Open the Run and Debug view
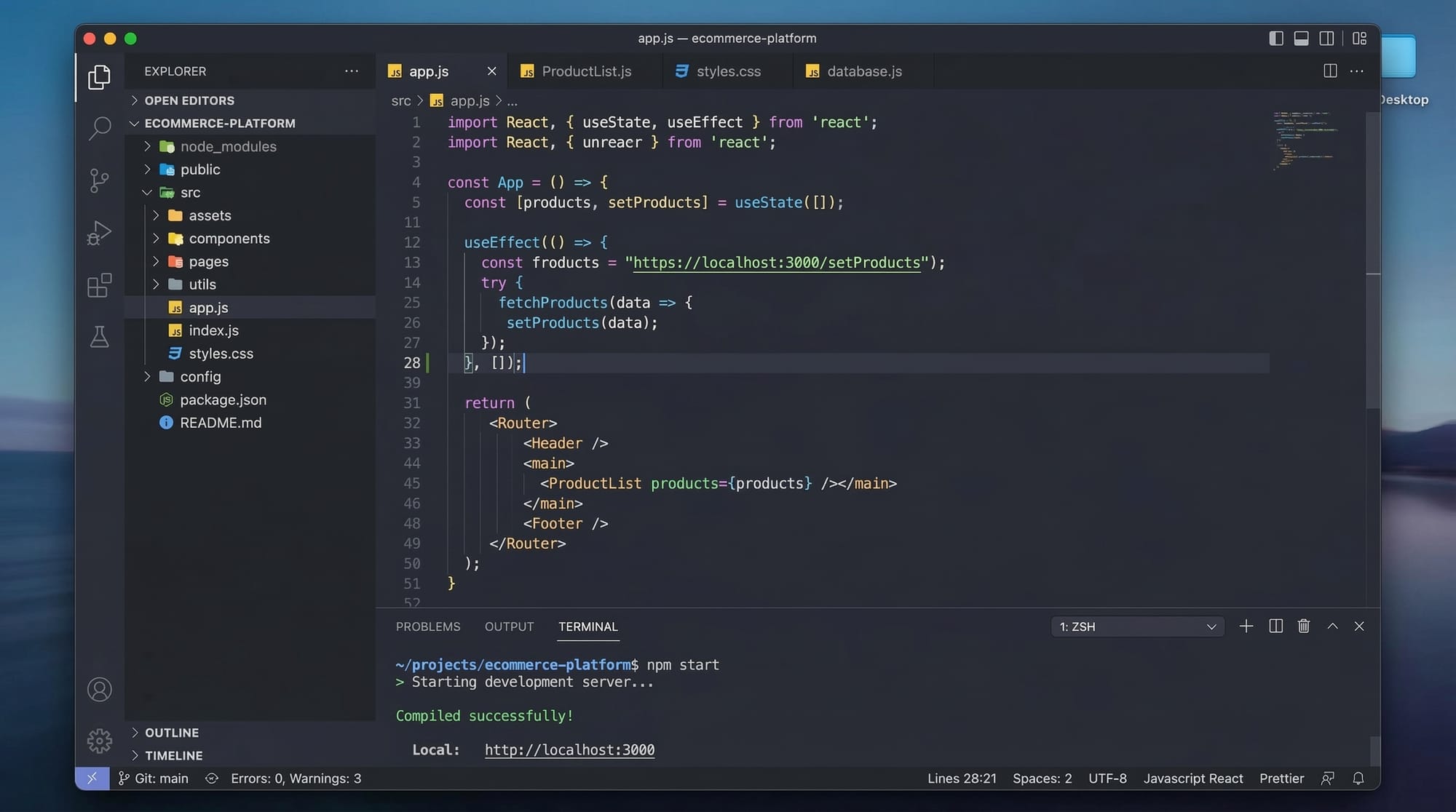Viewport: 1456px width, 812px height. click(x=100, y=233)
